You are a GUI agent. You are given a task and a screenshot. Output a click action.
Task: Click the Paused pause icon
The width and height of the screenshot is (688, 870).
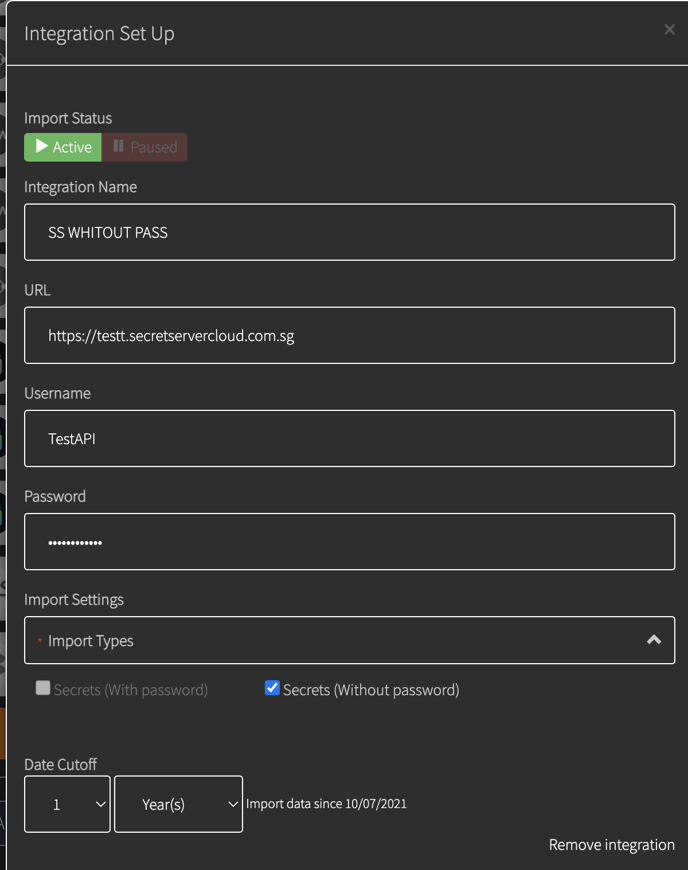click(x=118, y=146)
